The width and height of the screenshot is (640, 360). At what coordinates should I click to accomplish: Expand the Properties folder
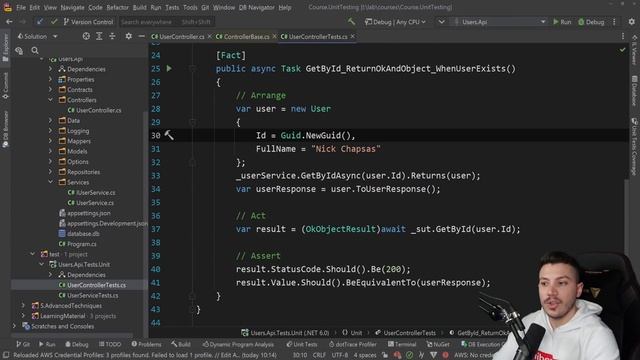pos(51,79)
